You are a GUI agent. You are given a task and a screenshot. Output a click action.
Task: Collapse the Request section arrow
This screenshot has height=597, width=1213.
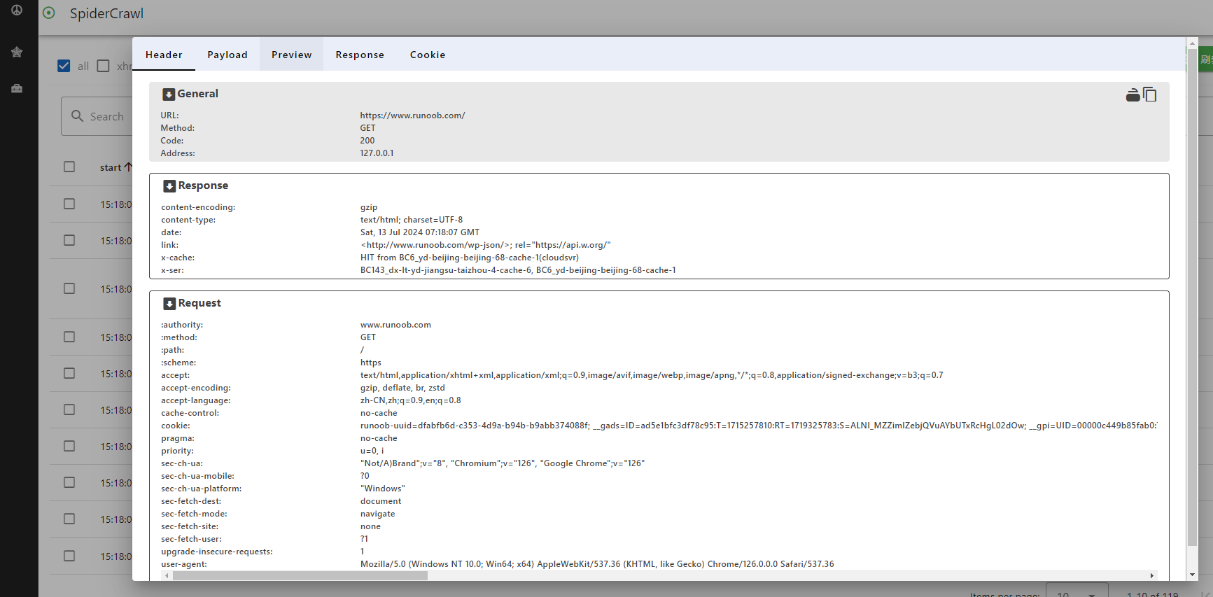[x=169, y=303]
